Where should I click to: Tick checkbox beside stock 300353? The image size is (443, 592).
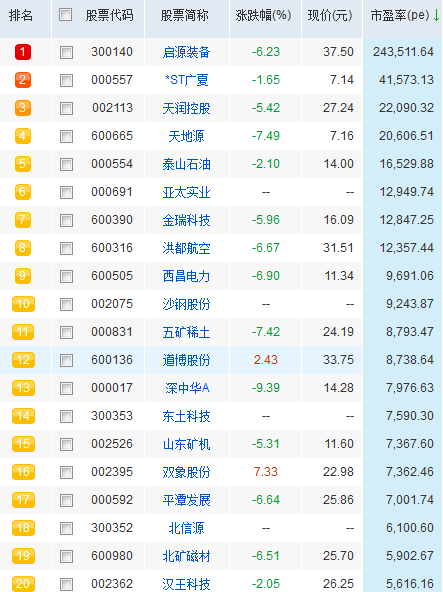(66, 416)
